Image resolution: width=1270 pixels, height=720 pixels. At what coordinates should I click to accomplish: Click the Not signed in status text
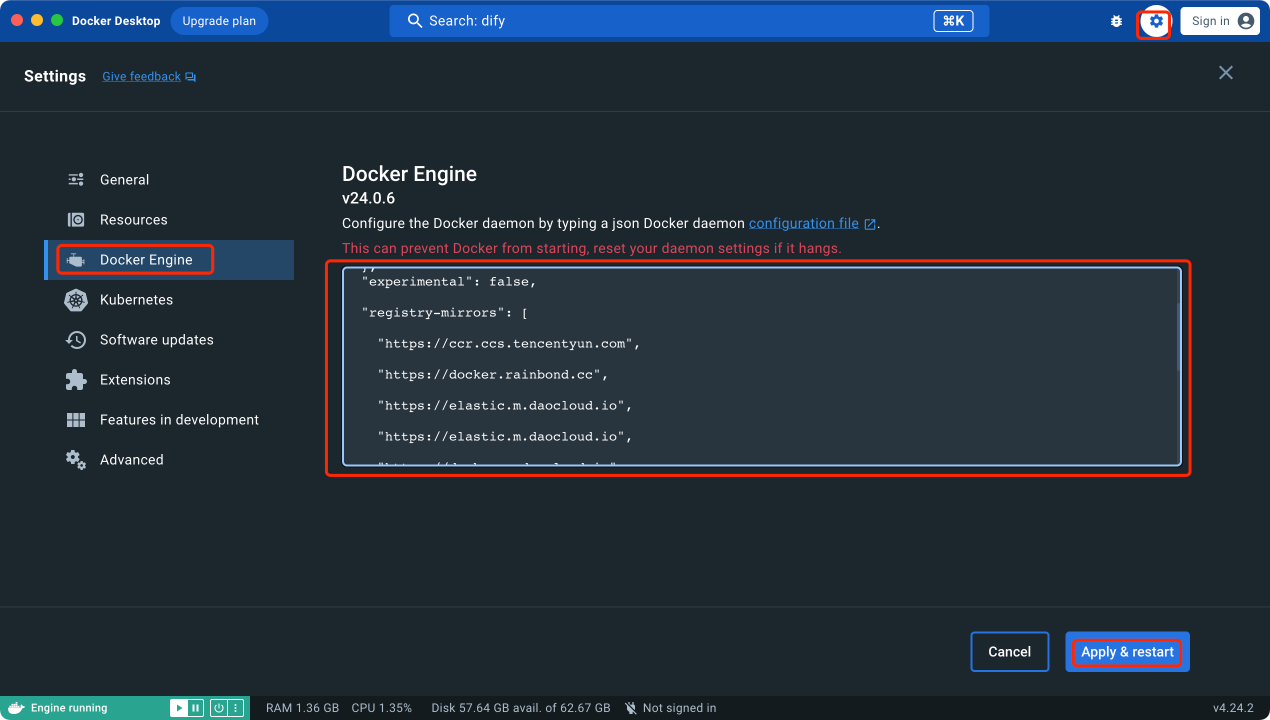679,708
